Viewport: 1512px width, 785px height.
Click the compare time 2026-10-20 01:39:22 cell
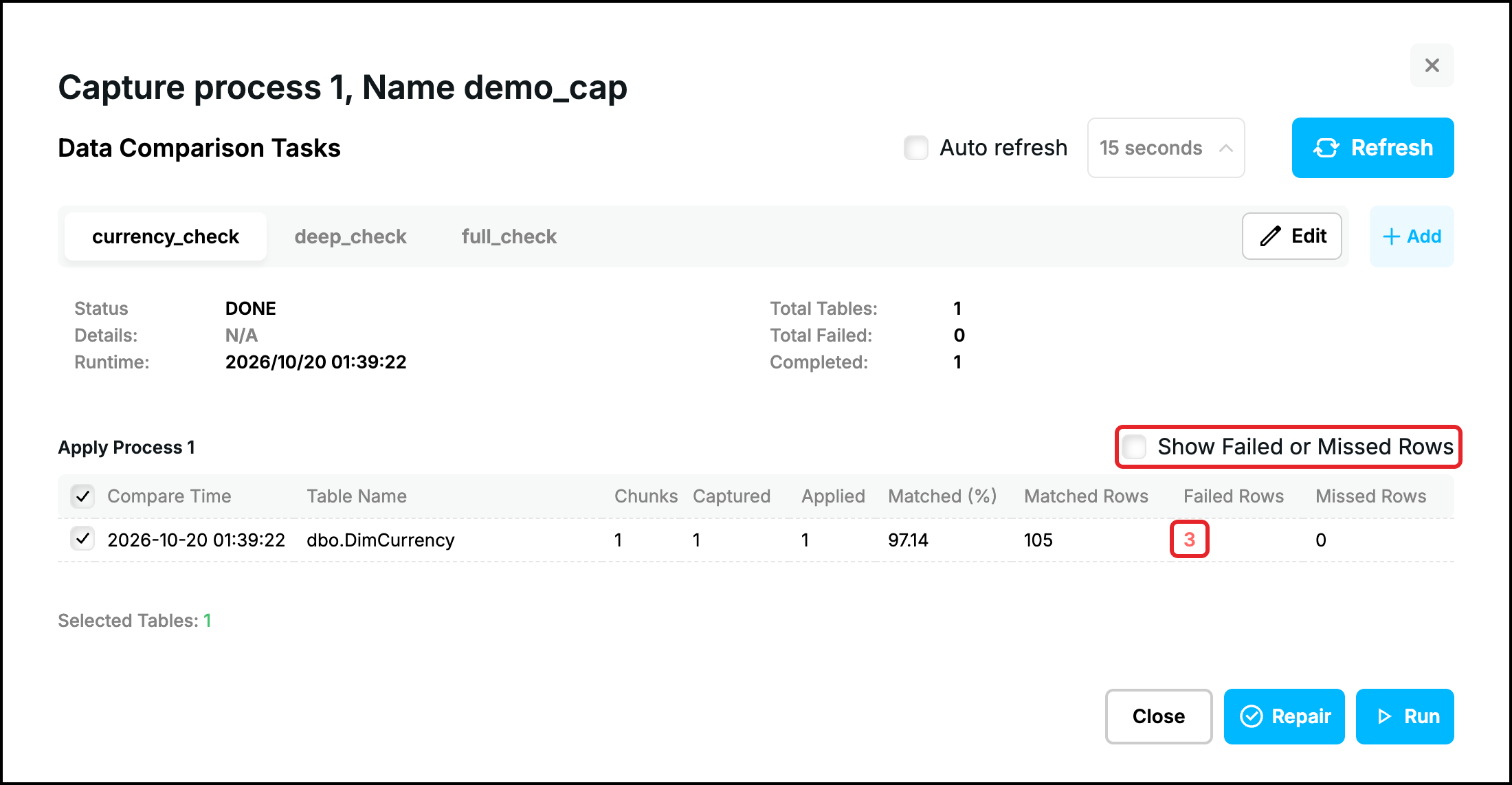[x=196, y=540]
